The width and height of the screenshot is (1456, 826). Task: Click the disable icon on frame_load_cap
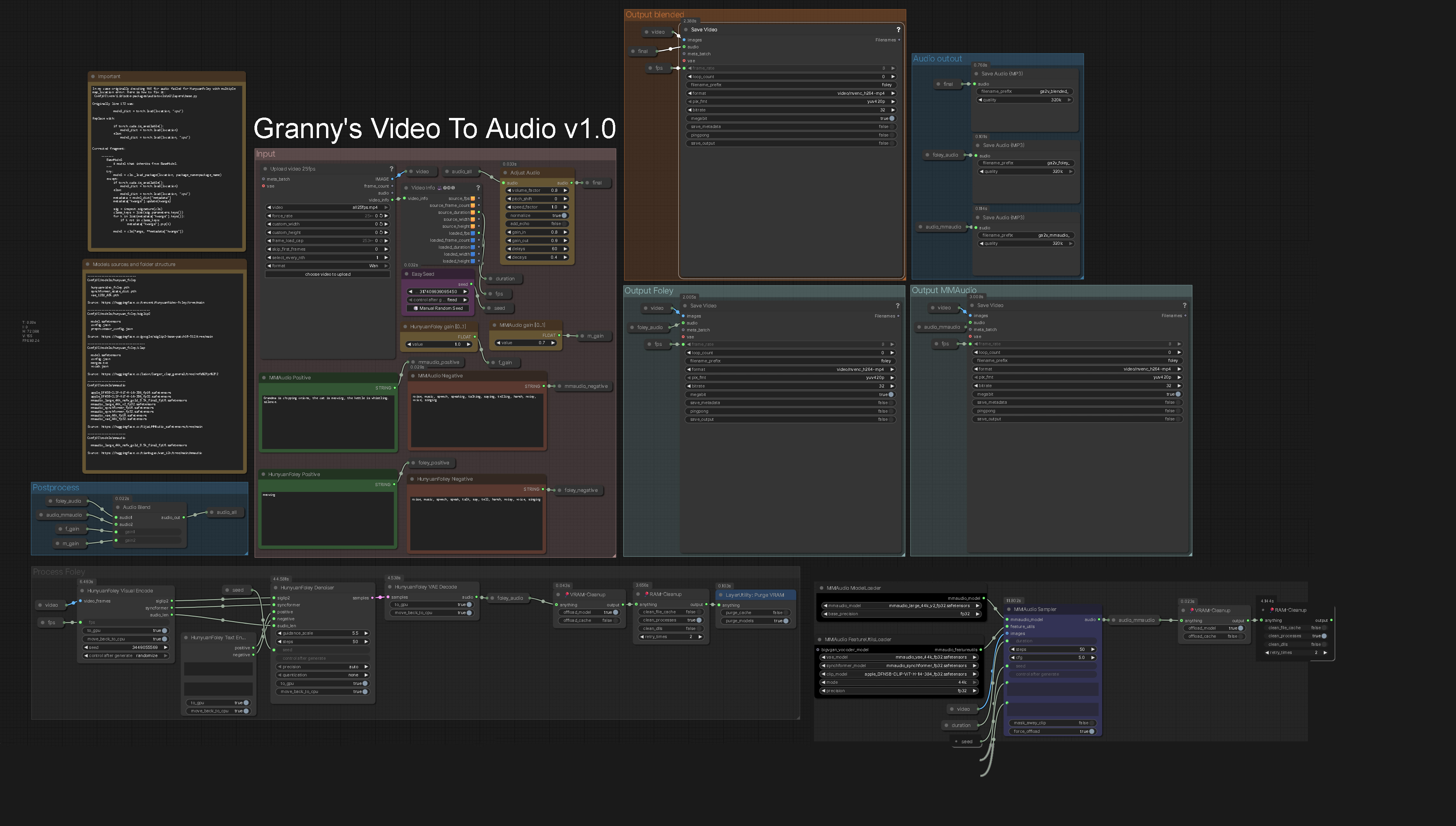pyautogui.click(x=381, y=241)
